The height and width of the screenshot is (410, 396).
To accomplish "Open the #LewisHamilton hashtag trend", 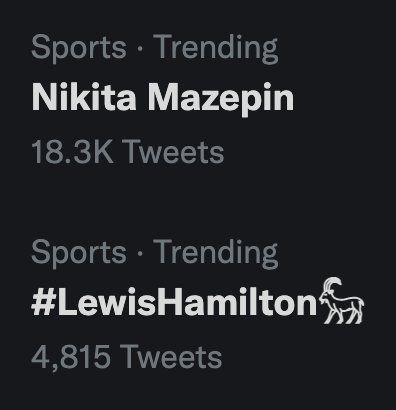I will click(174, 302).
